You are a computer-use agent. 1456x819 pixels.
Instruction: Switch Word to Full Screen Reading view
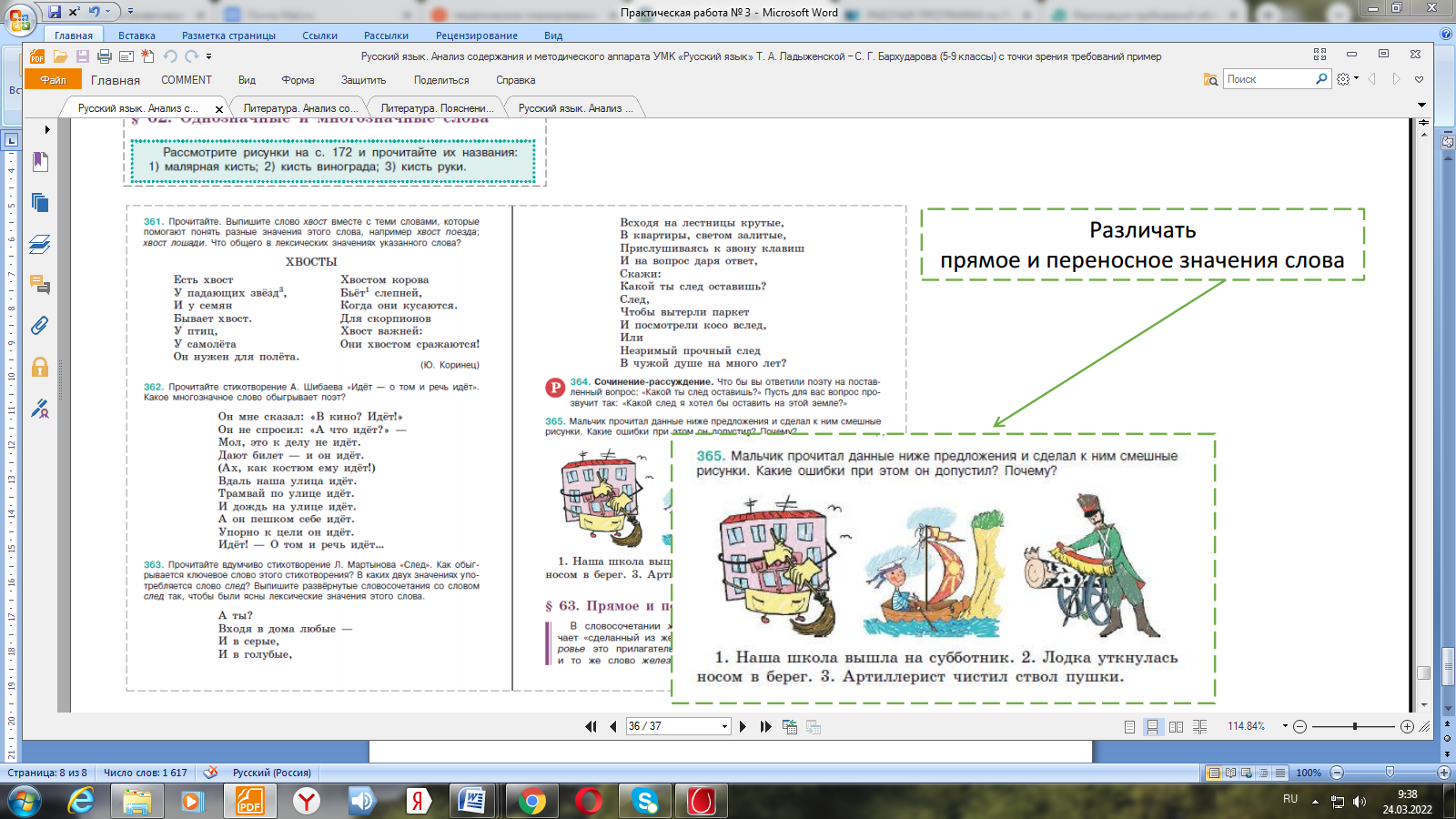click(1230, 773)
